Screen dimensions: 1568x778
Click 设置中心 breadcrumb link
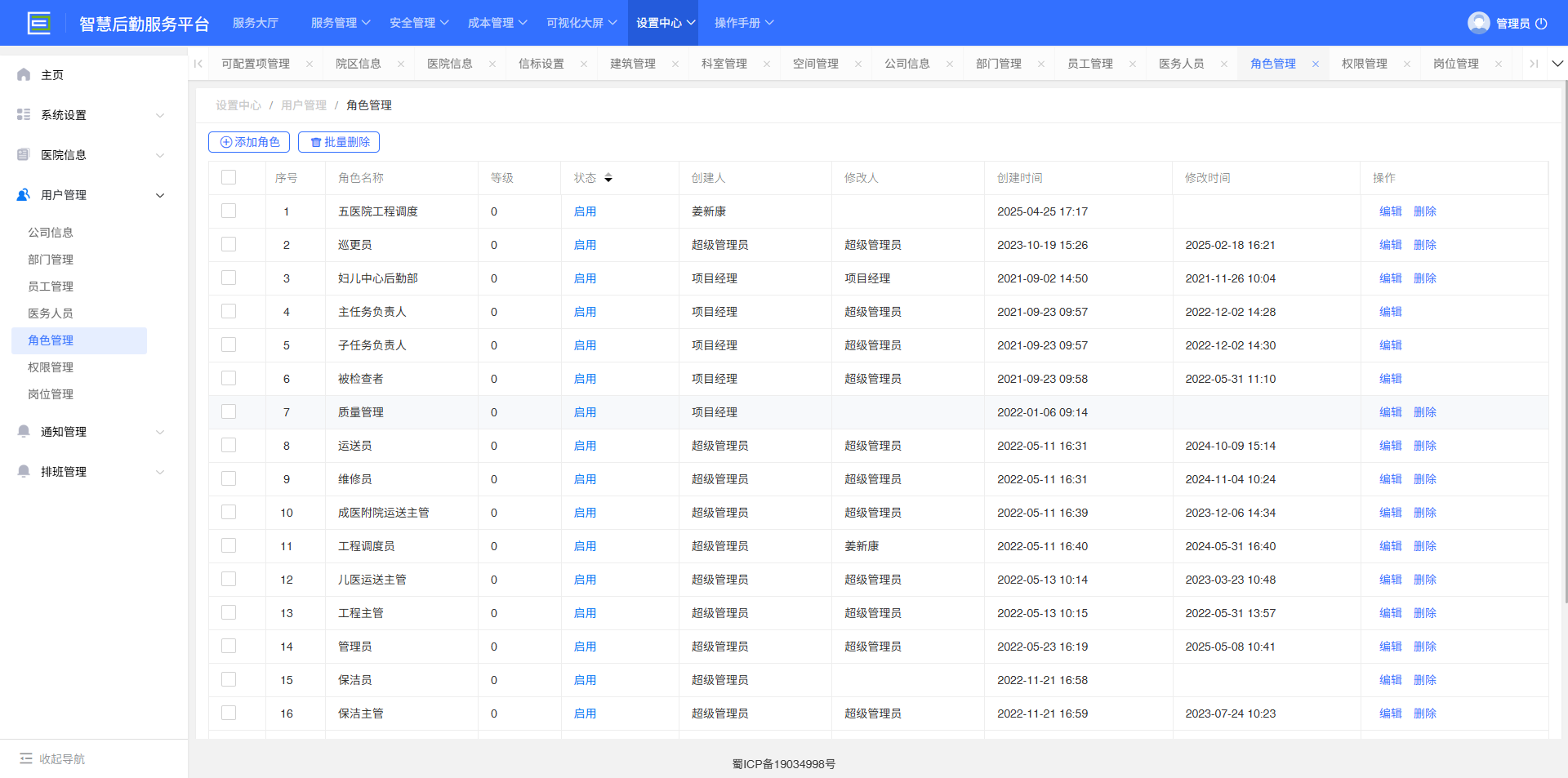[238, 105]
